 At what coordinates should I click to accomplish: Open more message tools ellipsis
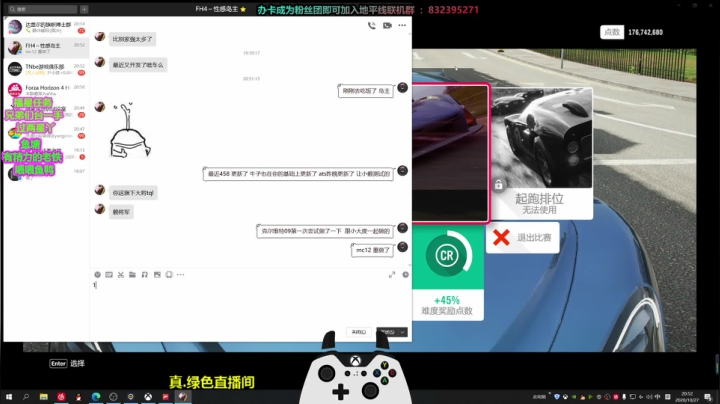[x=180, y=275]
